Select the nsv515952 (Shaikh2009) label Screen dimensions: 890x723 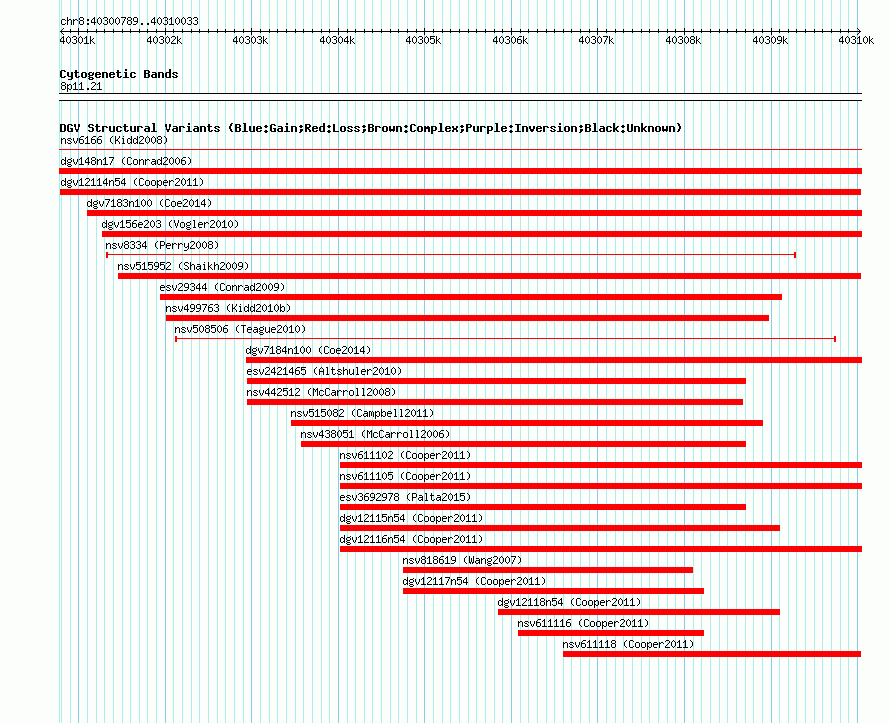(183, 266)
